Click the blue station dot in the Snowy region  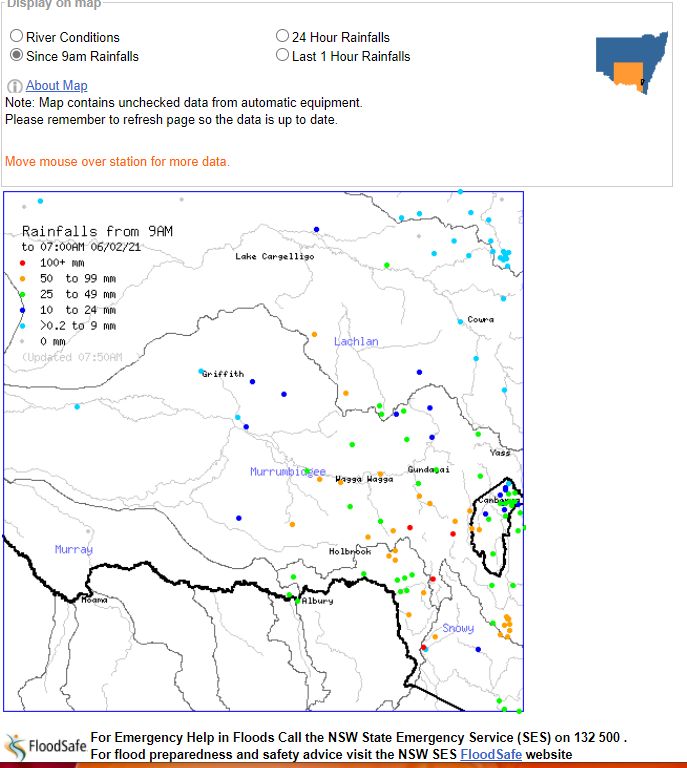click(x=478, y=649)
